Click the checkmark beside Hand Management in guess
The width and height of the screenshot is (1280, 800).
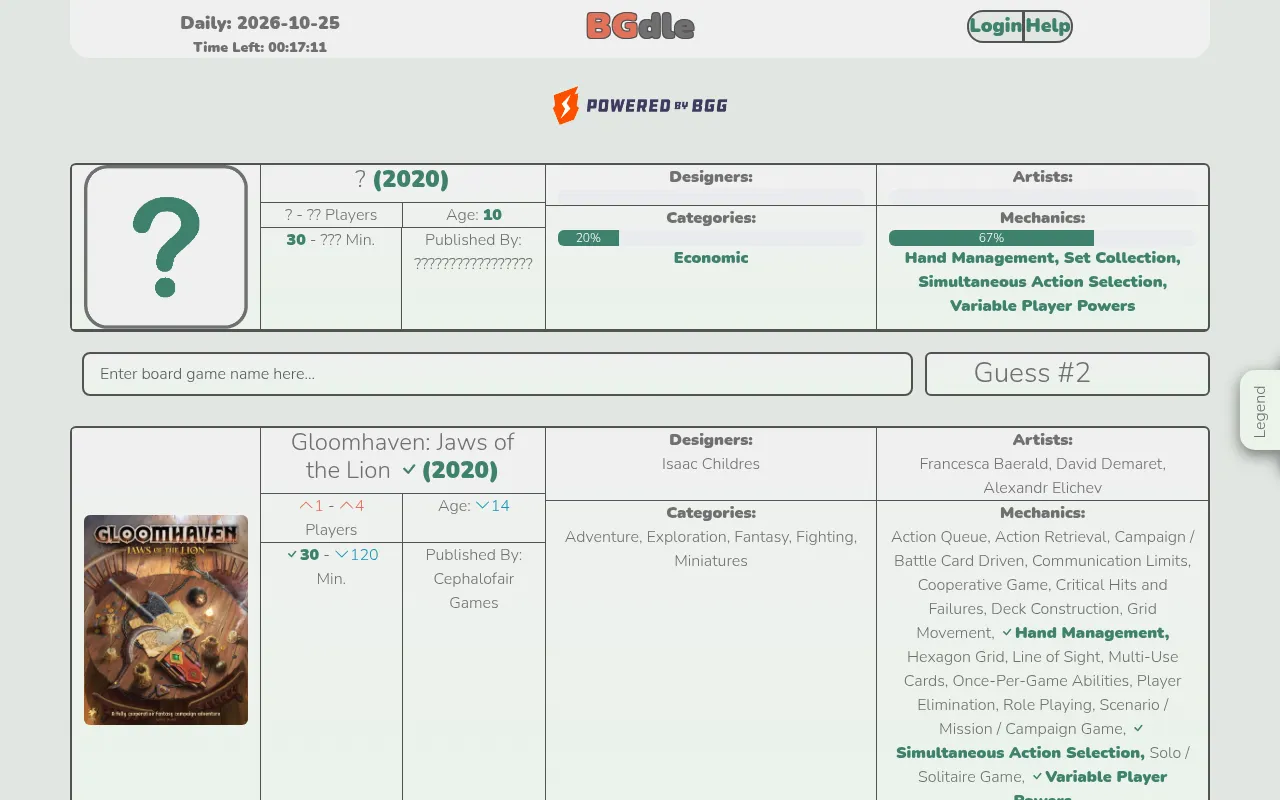[x=1007, y=633]
